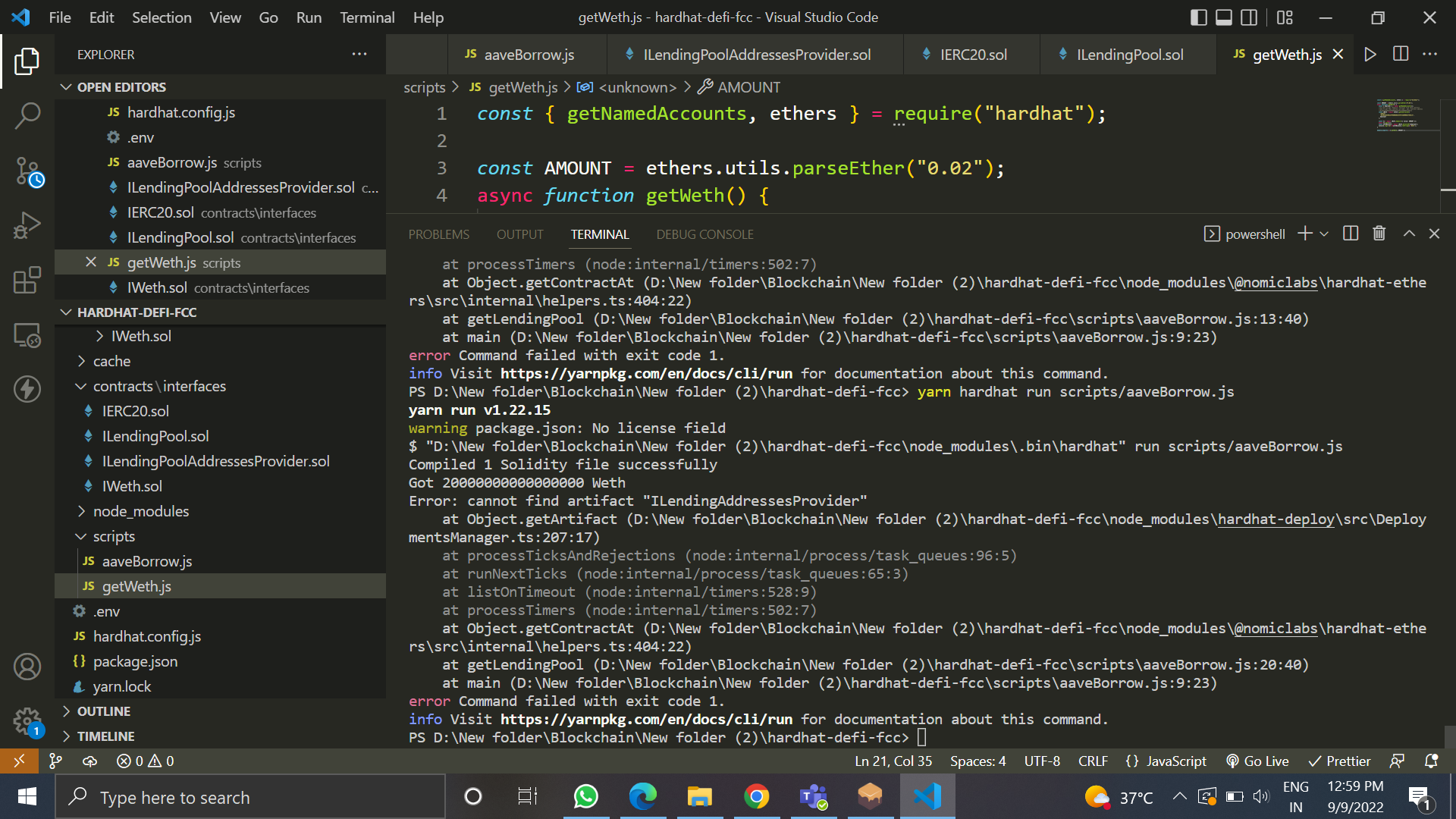Toggle the Secondary Side Bar visibility

[x=1249, y=17]
